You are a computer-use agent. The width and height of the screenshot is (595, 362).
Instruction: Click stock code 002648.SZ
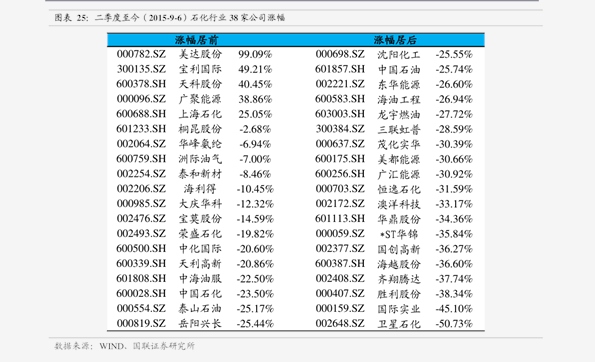point(340,323)
